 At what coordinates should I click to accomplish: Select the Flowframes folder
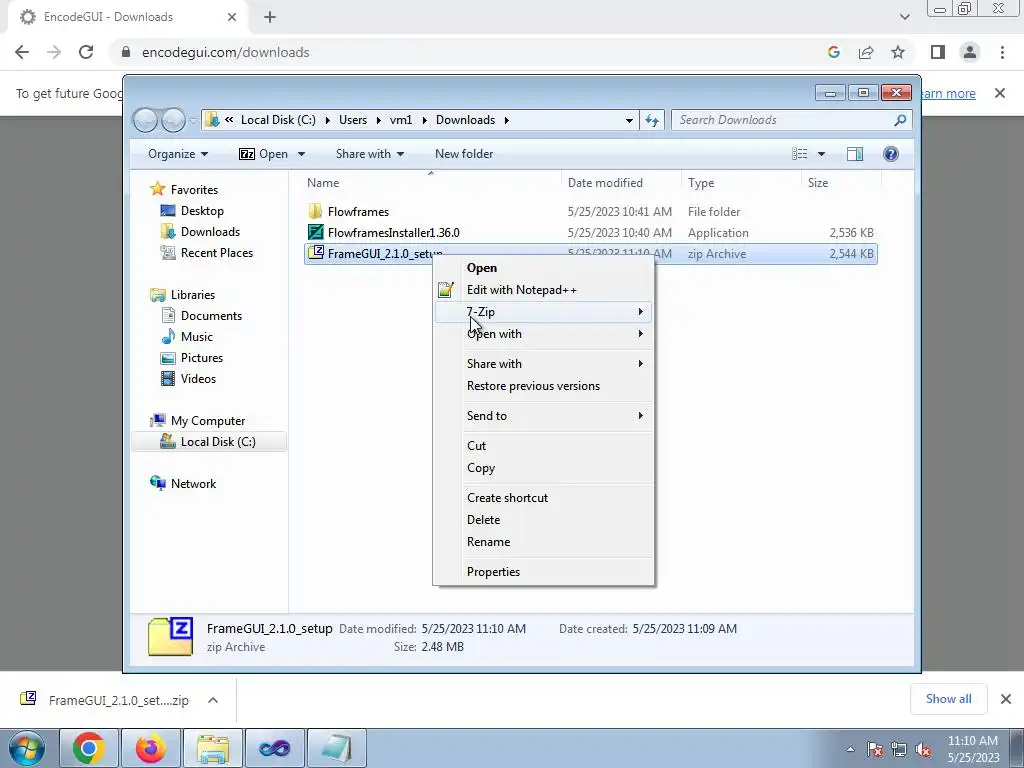coord(358,212)
